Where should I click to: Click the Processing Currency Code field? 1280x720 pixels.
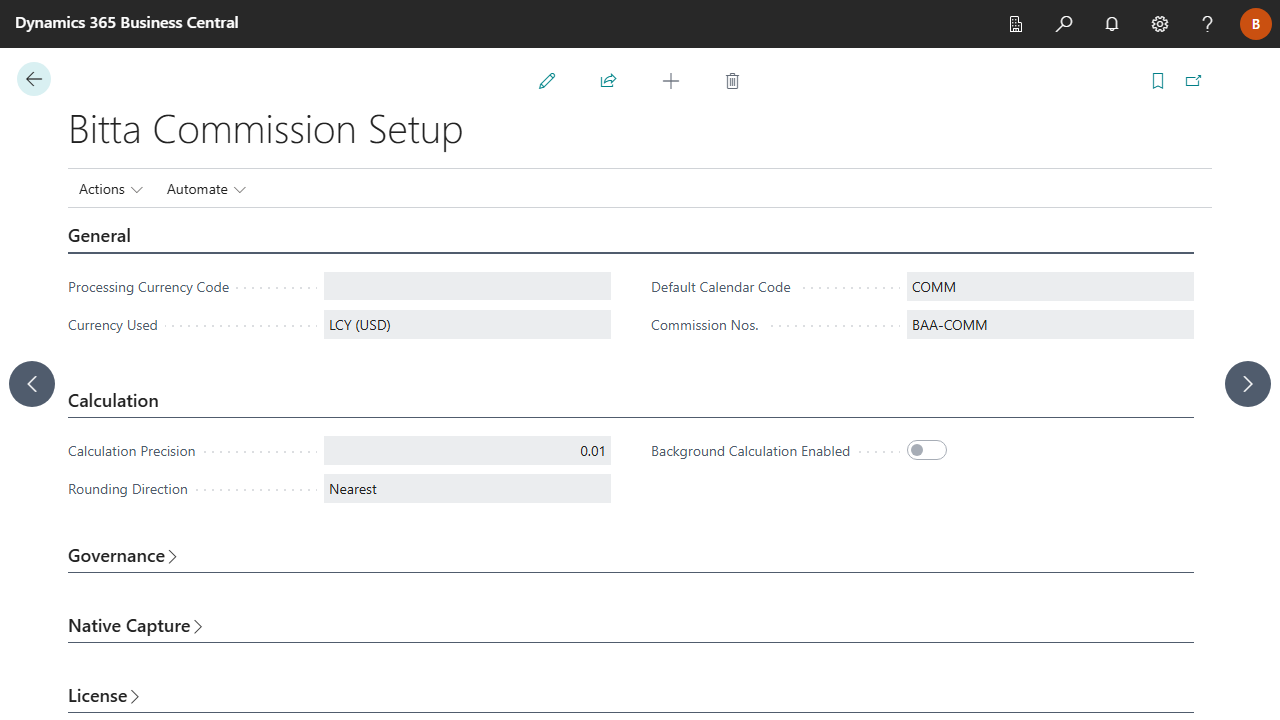(467, 286)
